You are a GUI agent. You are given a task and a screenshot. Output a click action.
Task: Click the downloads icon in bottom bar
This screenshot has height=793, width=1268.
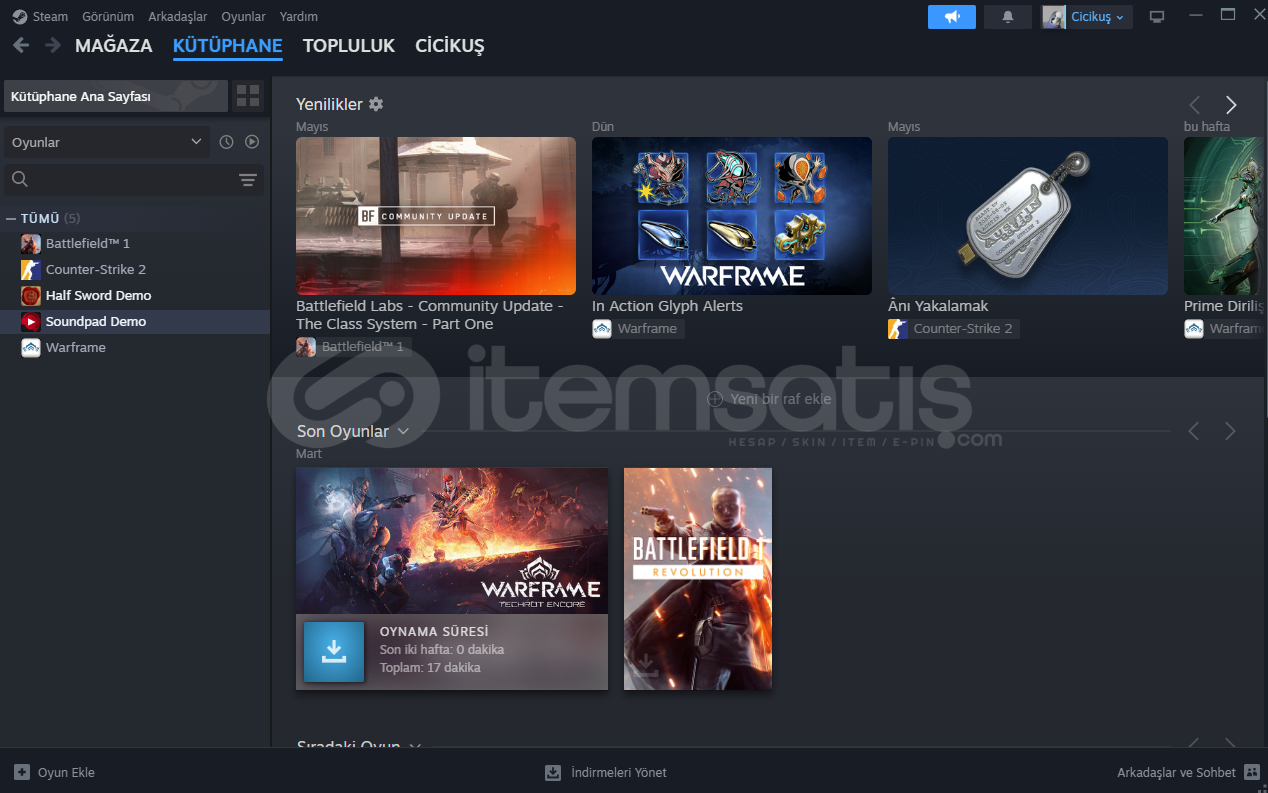[553, 772]
